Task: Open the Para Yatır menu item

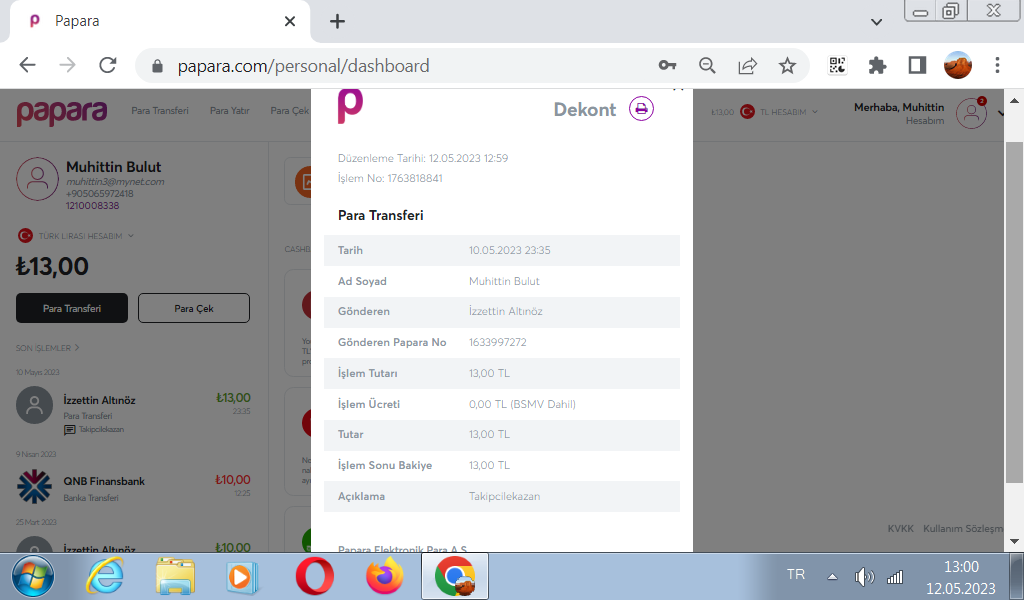Action: (230, 110)
